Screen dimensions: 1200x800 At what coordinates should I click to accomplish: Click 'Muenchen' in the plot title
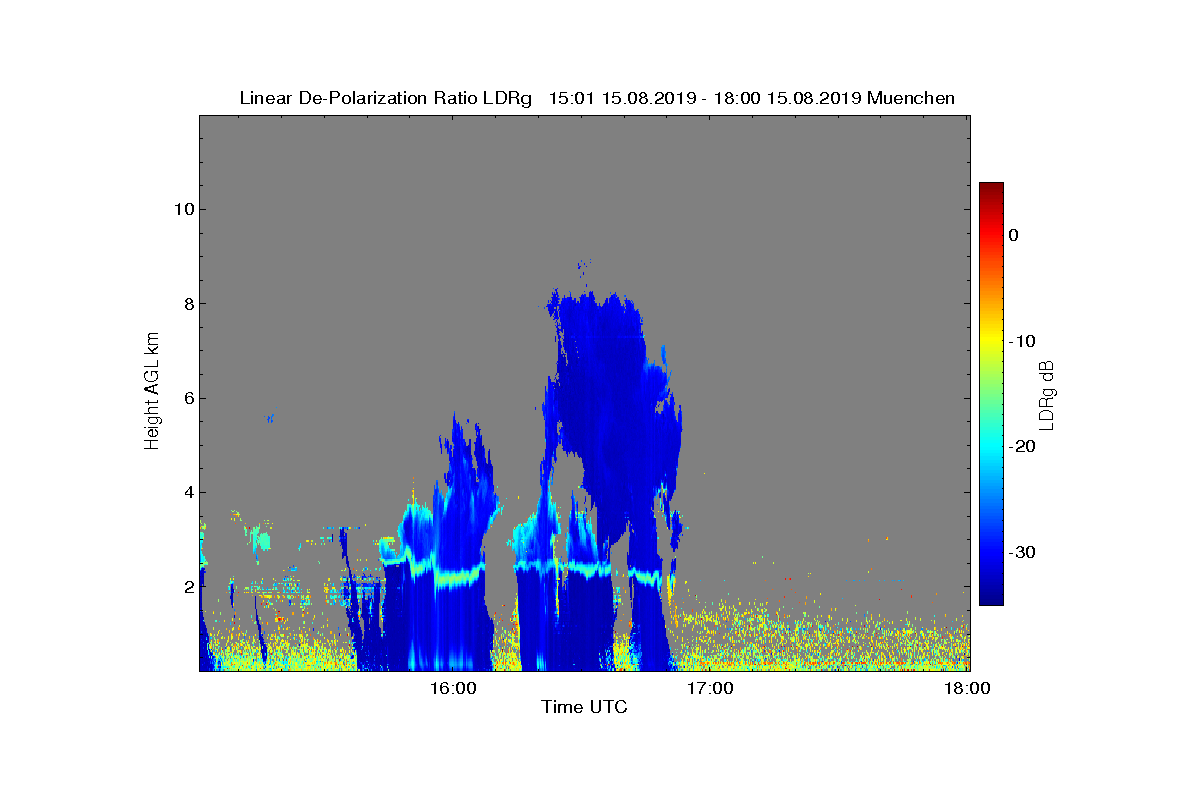coord(911,98)
